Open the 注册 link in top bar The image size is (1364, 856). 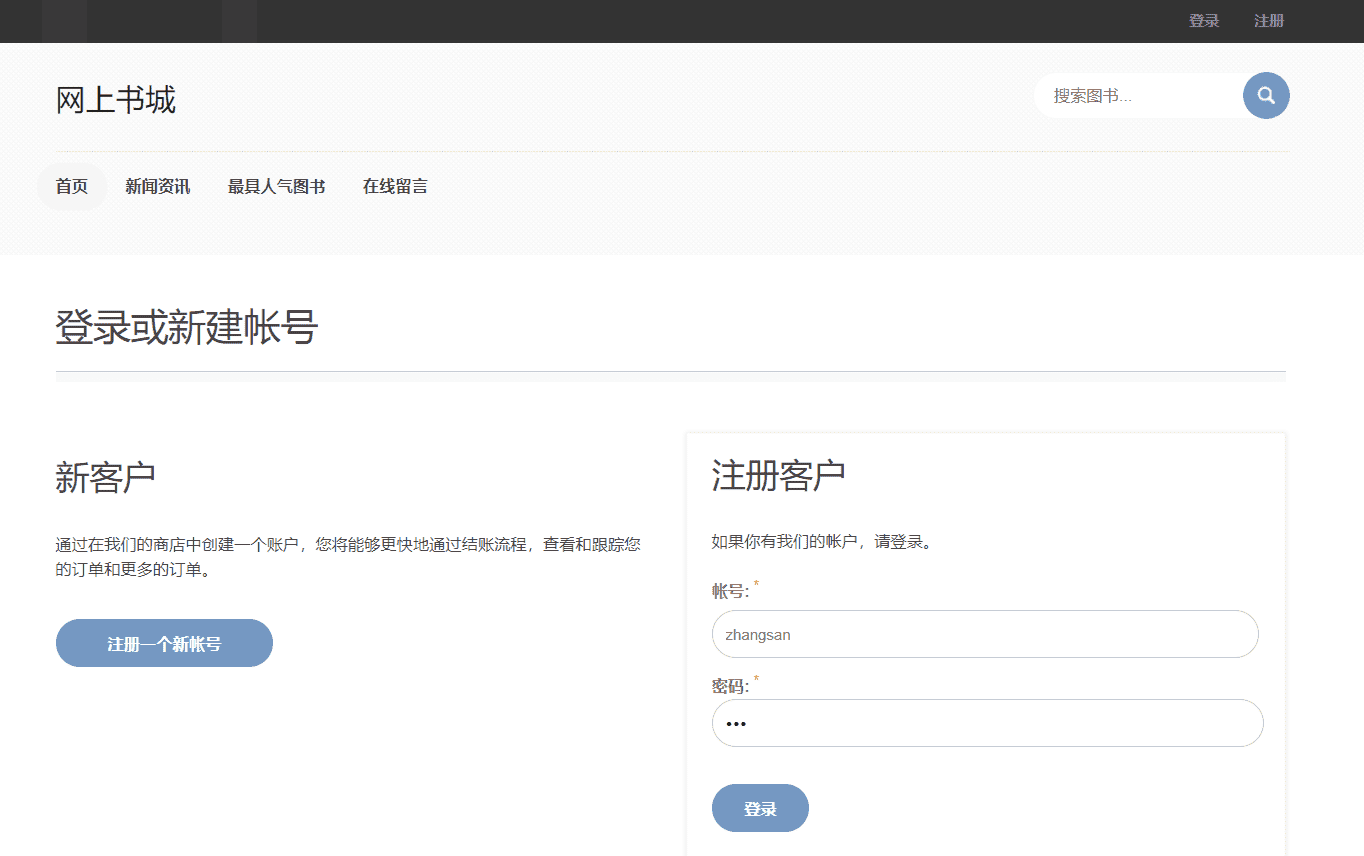tap(1269, 21)
